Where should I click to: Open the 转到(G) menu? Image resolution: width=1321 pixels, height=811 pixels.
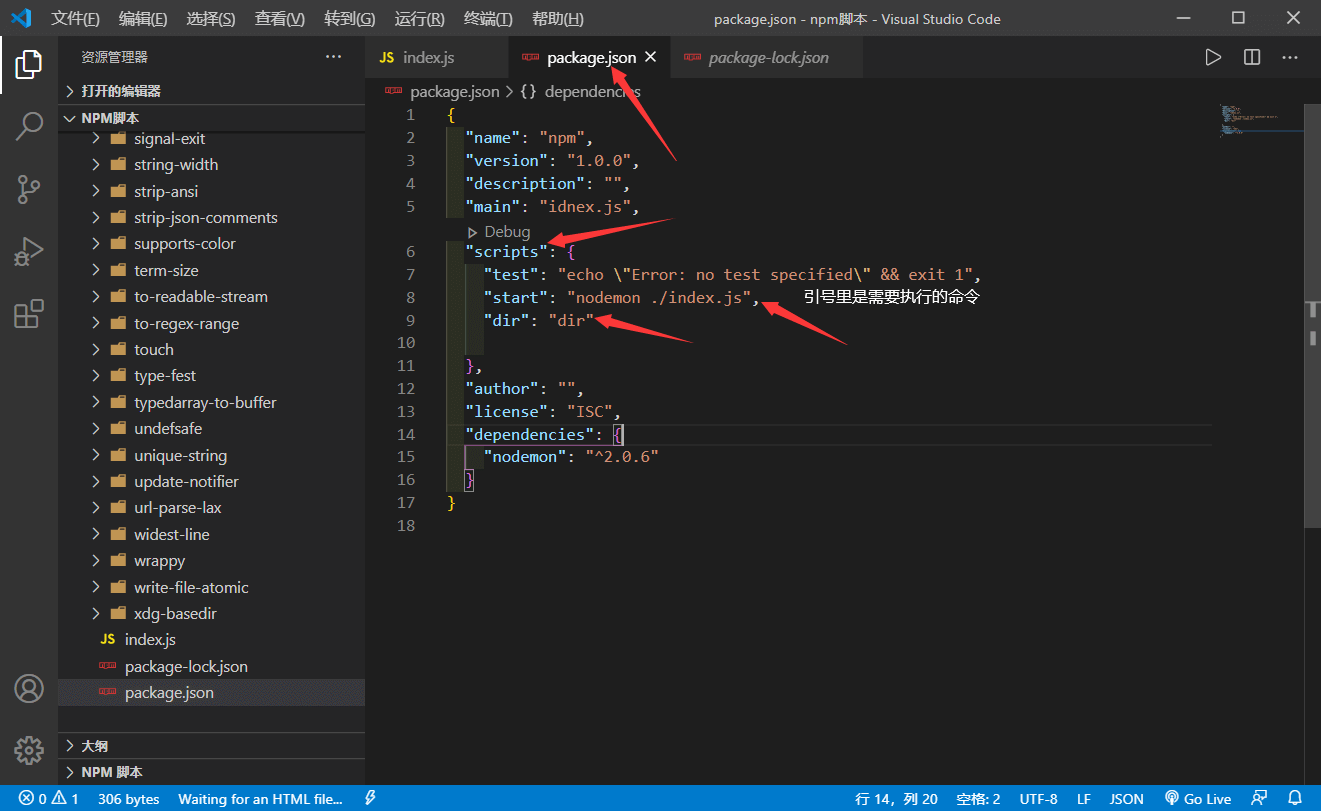[350, 19]
